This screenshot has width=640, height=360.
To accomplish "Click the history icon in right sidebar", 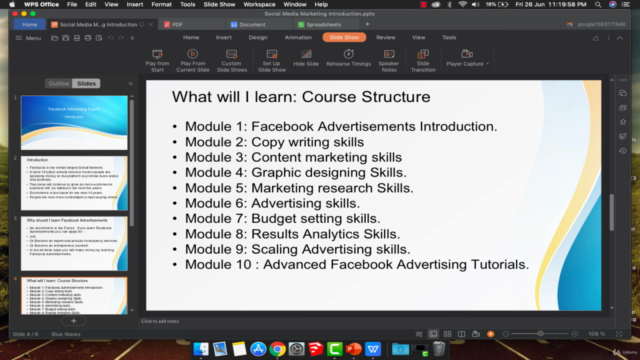I will [x=622, y=151].
